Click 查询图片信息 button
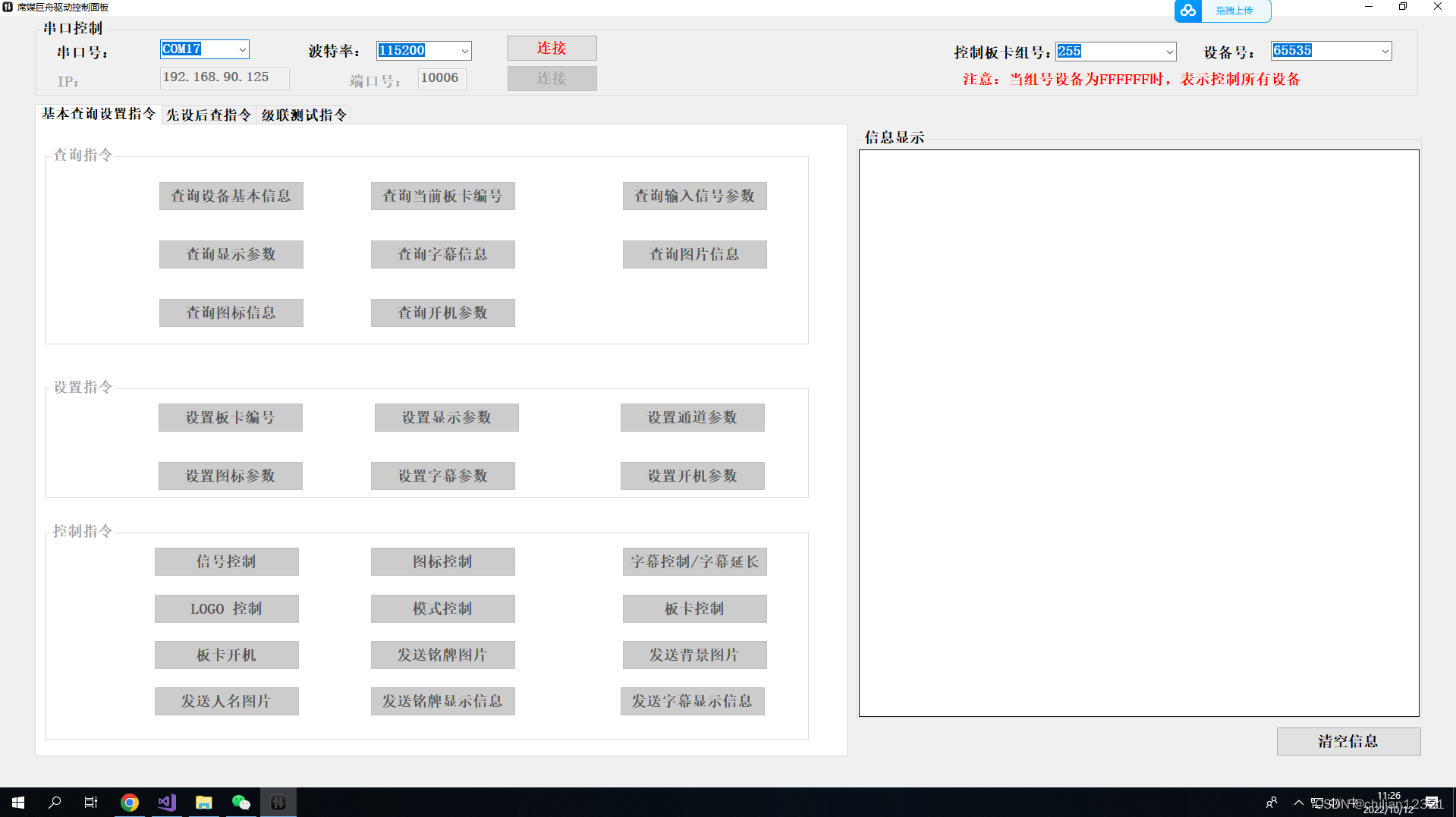Screen dimensions: 1456x817 (694, 254)
